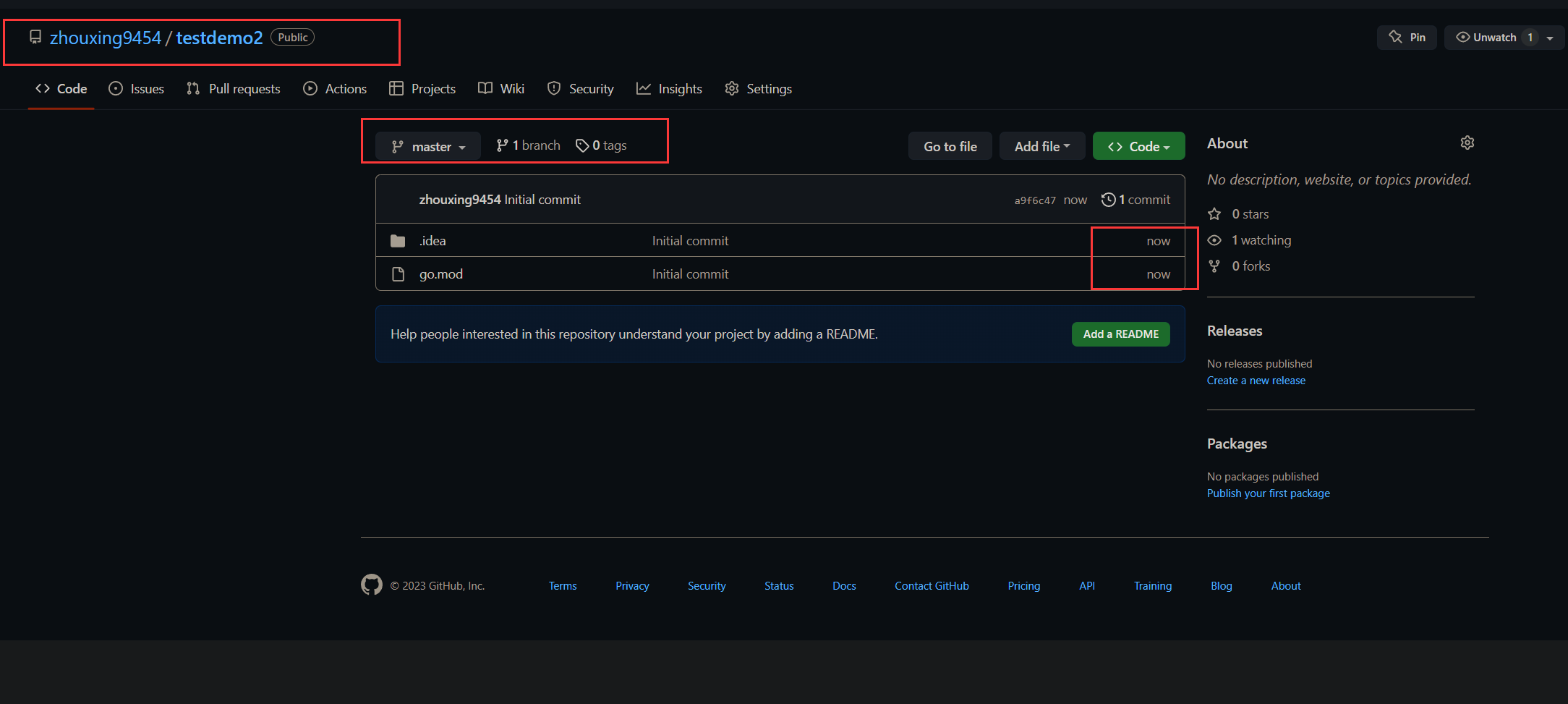1568x704 pixels.
Task: Click the 0 forks link
Action: click(1250, 266)
